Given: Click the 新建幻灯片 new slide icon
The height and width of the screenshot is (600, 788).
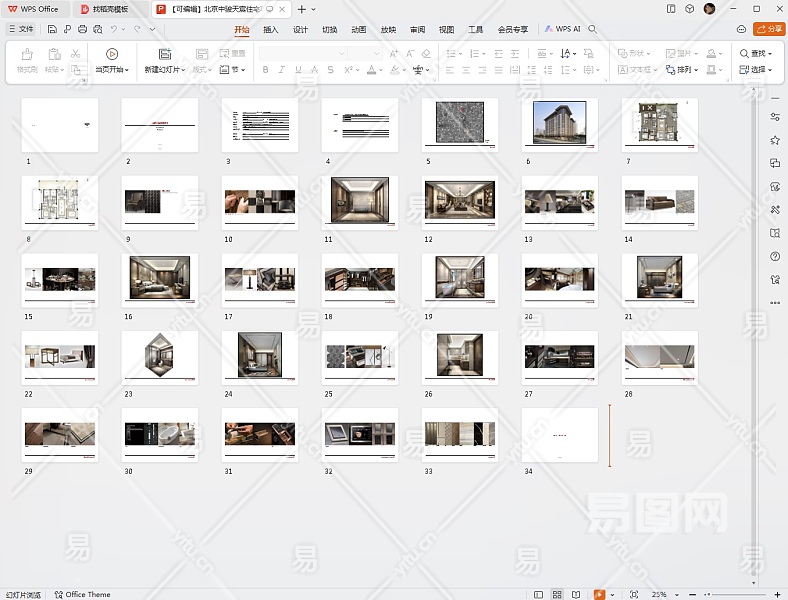Looking at the screenshot, I should click(165, 54).
